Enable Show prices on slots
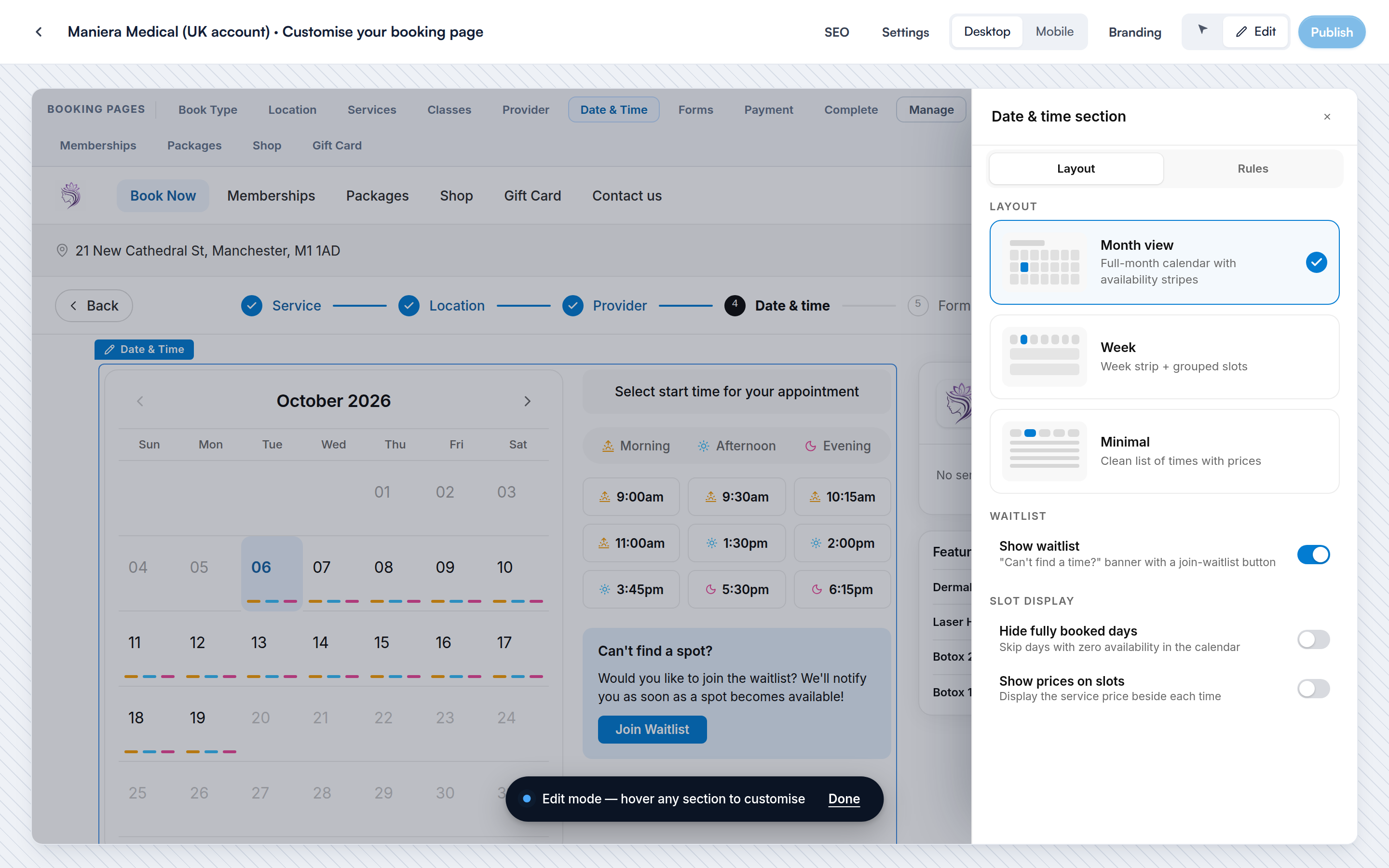Screen dimensions: 1389x868 1313,688
